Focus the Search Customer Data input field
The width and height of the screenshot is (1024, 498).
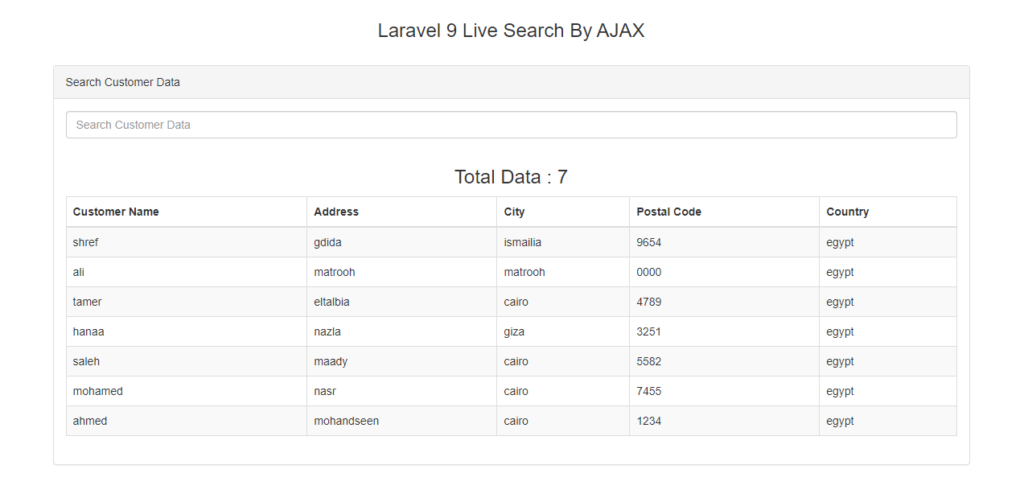(511, 125)
